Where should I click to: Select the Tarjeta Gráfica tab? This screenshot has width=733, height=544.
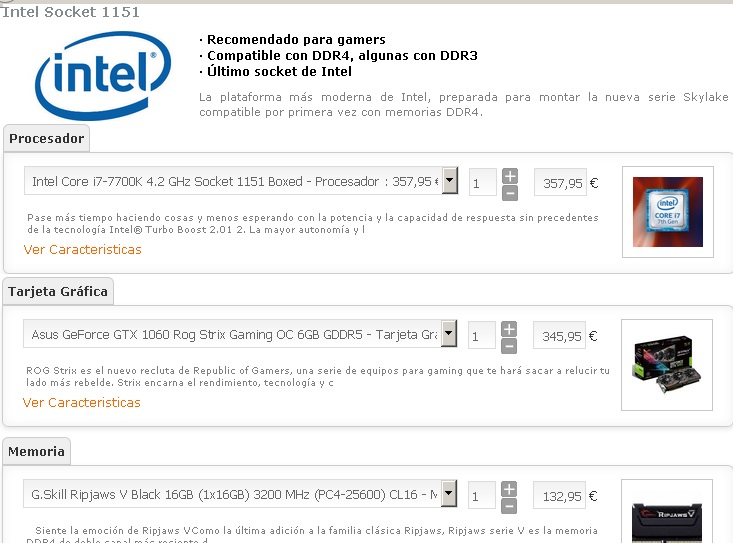click(x=58, y=291)
